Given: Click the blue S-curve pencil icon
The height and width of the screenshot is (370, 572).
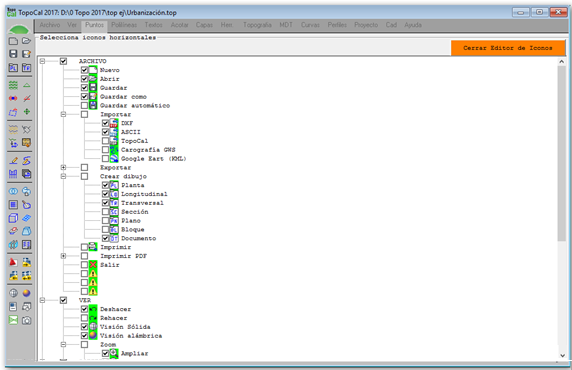Looking at the screenshot, I should [27, 161].
